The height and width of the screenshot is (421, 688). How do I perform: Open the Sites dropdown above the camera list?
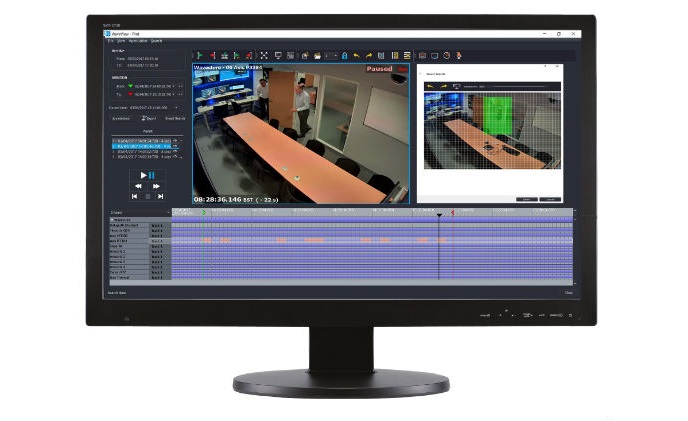(x=140, y=212)
